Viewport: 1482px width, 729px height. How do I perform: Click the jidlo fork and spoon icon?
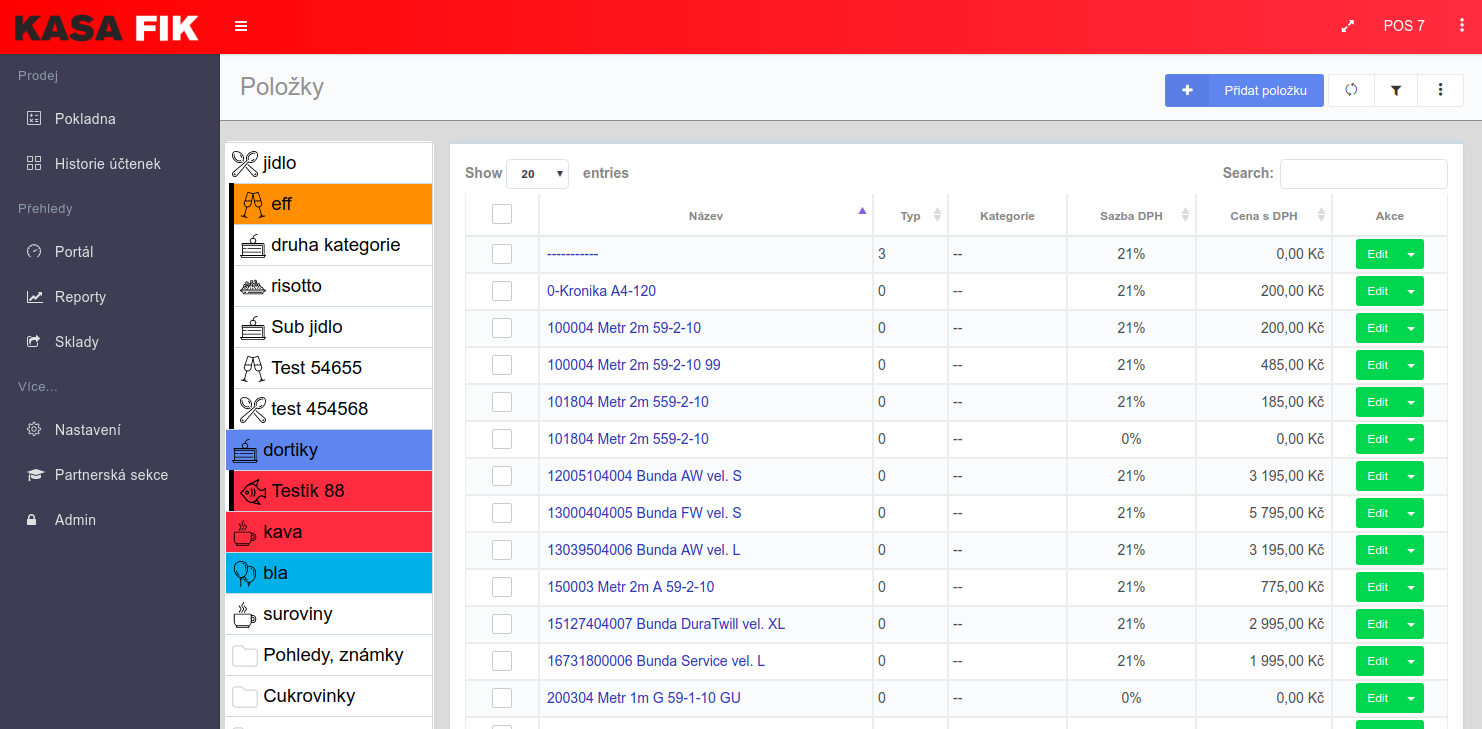coord(245,163)
